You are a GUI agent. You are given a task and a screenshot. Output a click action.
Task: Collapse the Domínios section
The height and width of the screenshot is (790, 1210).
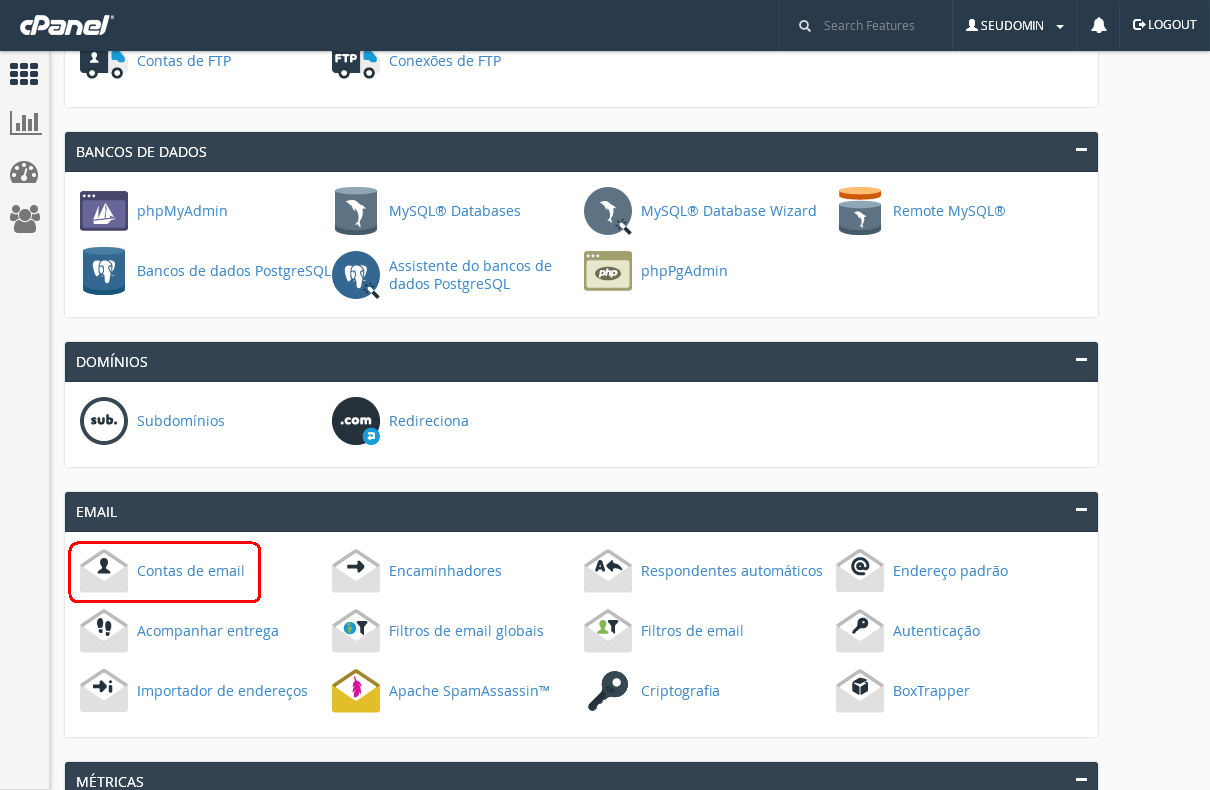(1081, 360)
